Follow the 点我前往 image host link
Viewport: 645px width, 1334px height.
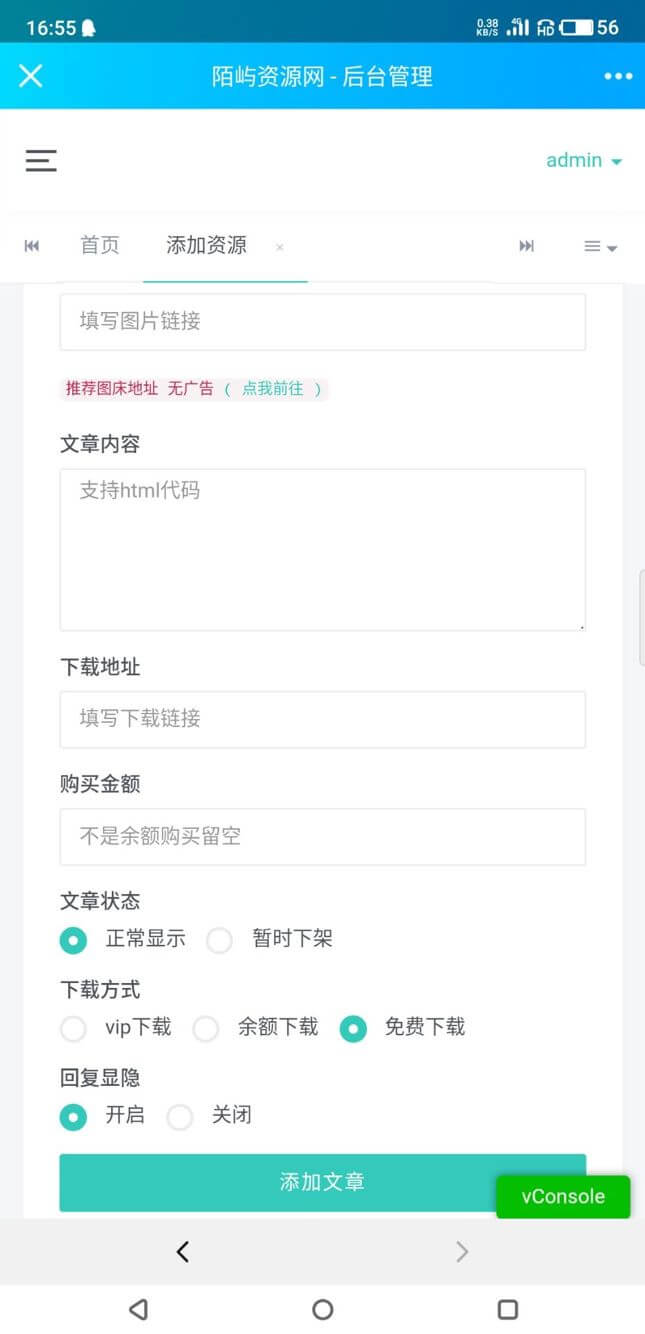coord(272,388)
